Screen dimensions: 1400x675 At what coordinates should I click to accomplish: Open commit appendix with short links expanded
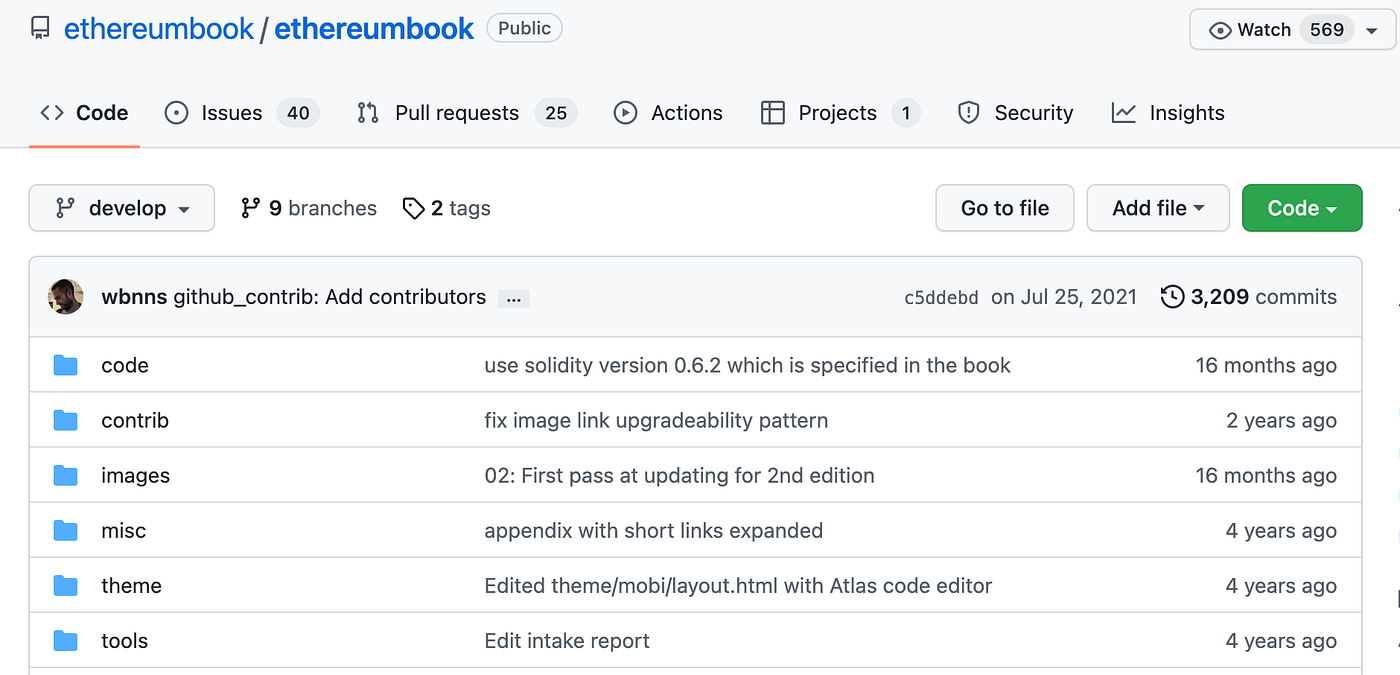coord(653,531)
